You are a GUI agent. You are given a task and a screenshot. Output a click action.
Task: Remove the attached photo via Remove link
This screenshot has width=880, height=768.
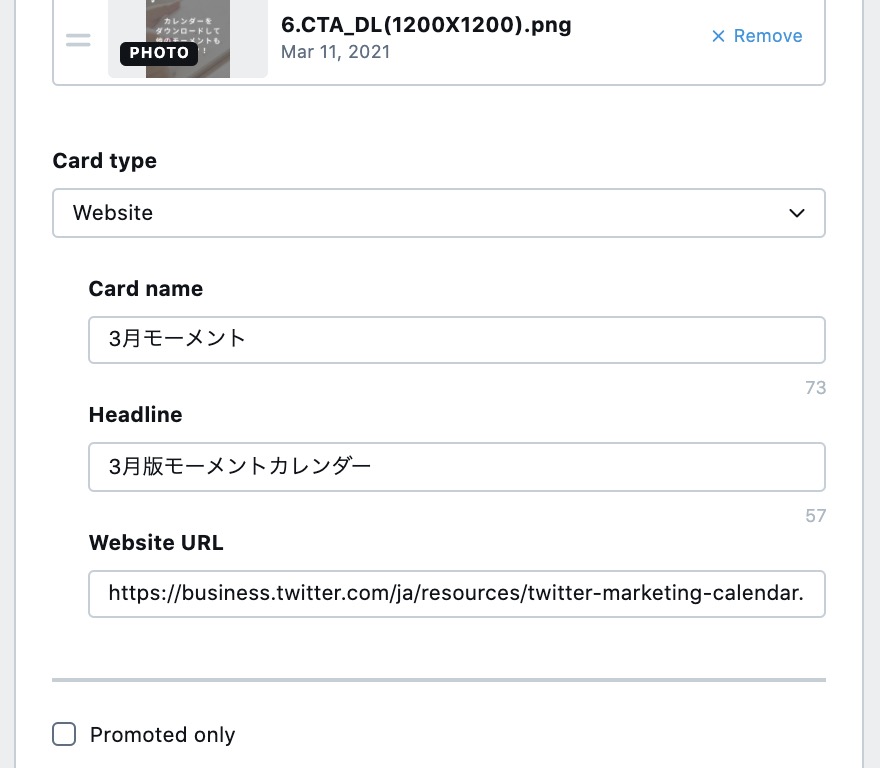click(x=767, y=36)
